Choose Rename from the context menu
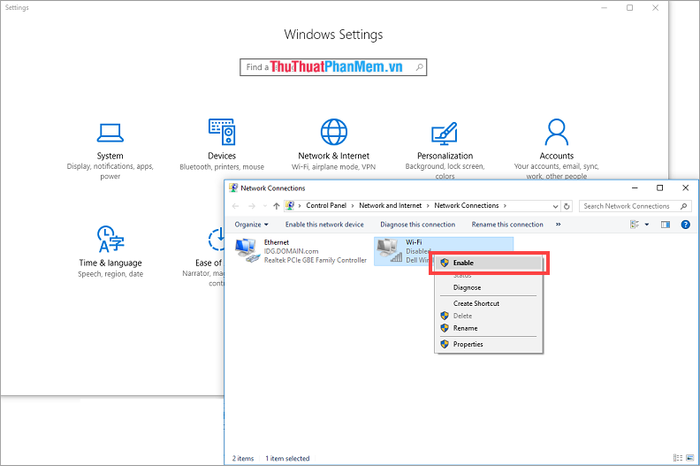Viewport: 700px width, 466px height. (x=488, y=329)
